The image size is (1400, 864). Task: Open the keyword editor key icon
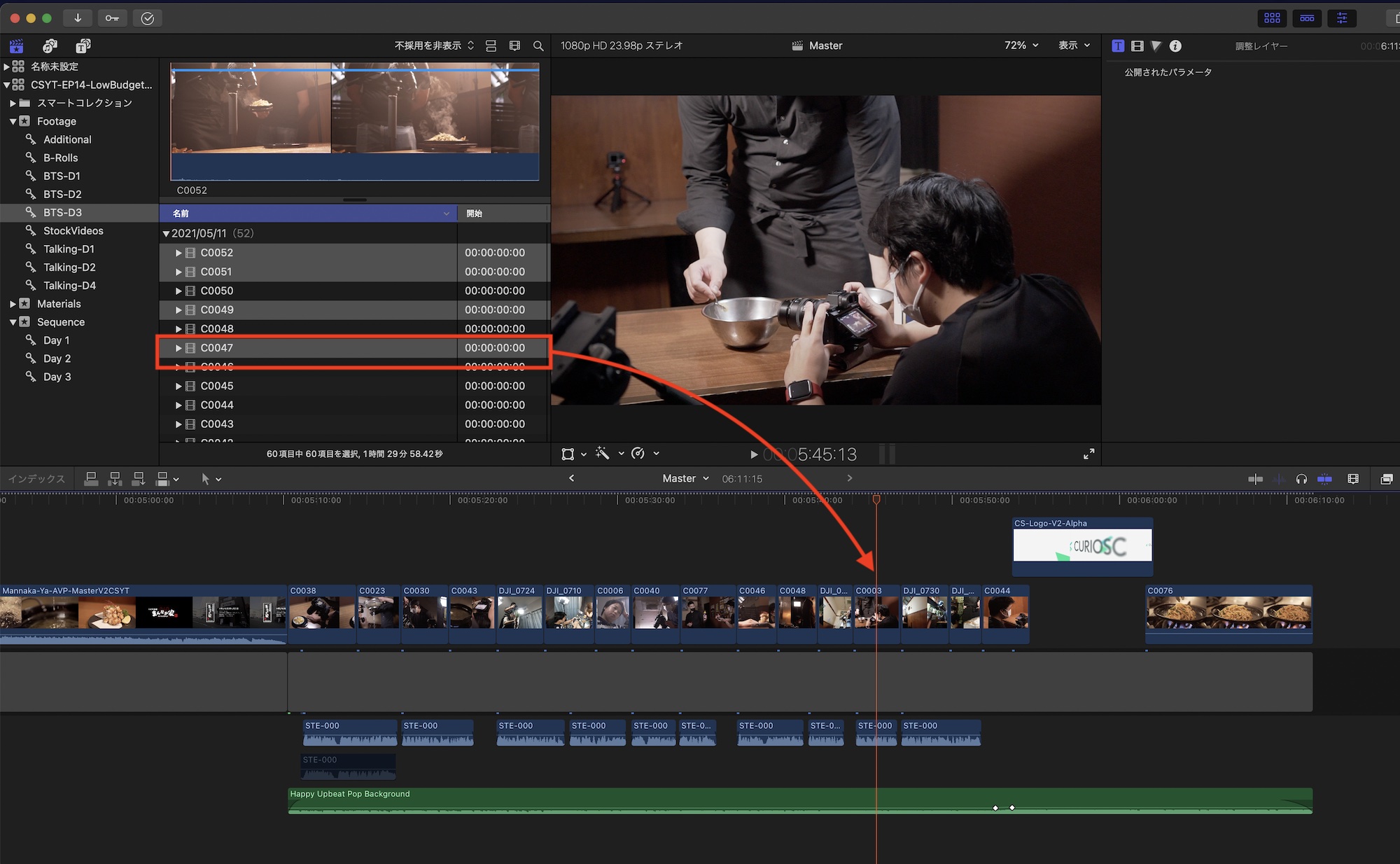pyautogui.click(x=112, y=18)
